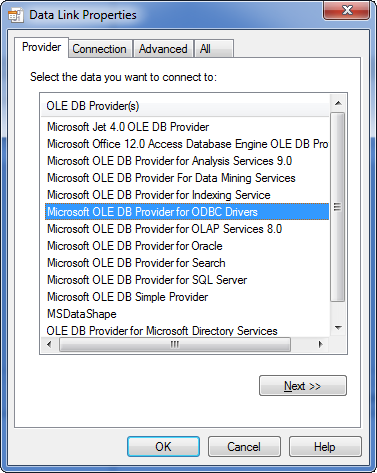Confirm with the OK button

coord(163,447)
